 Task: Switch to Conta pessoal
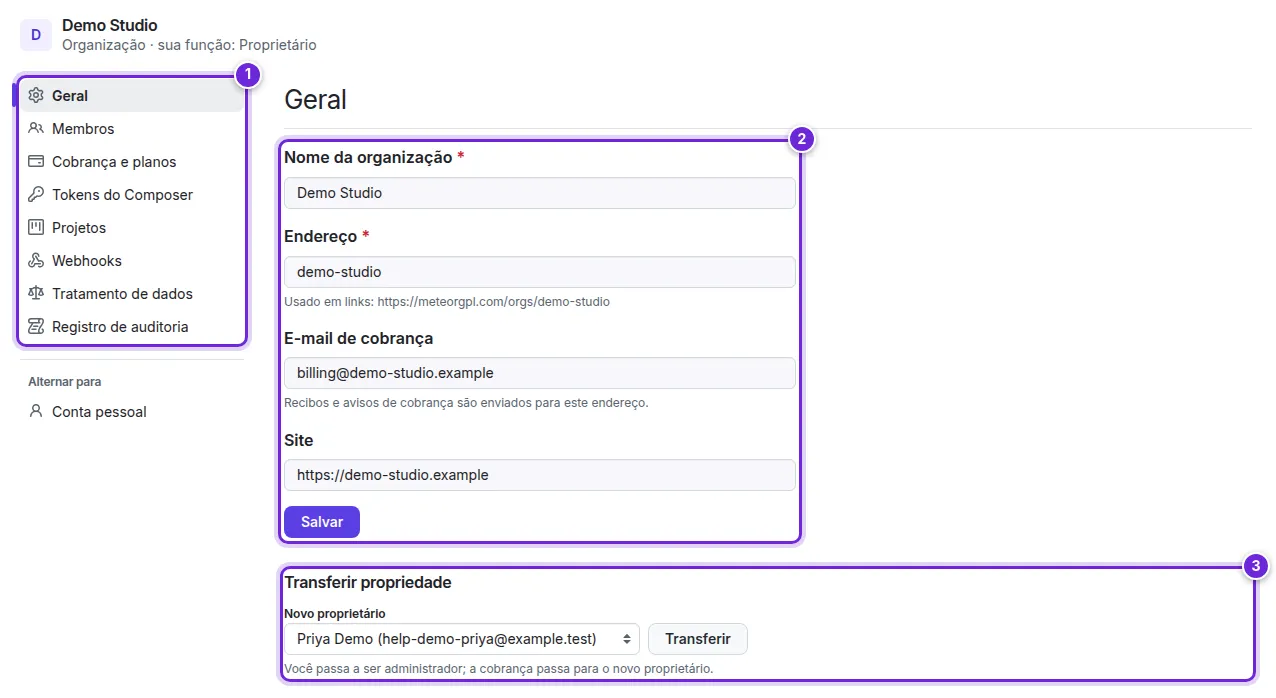click(132, 412)
